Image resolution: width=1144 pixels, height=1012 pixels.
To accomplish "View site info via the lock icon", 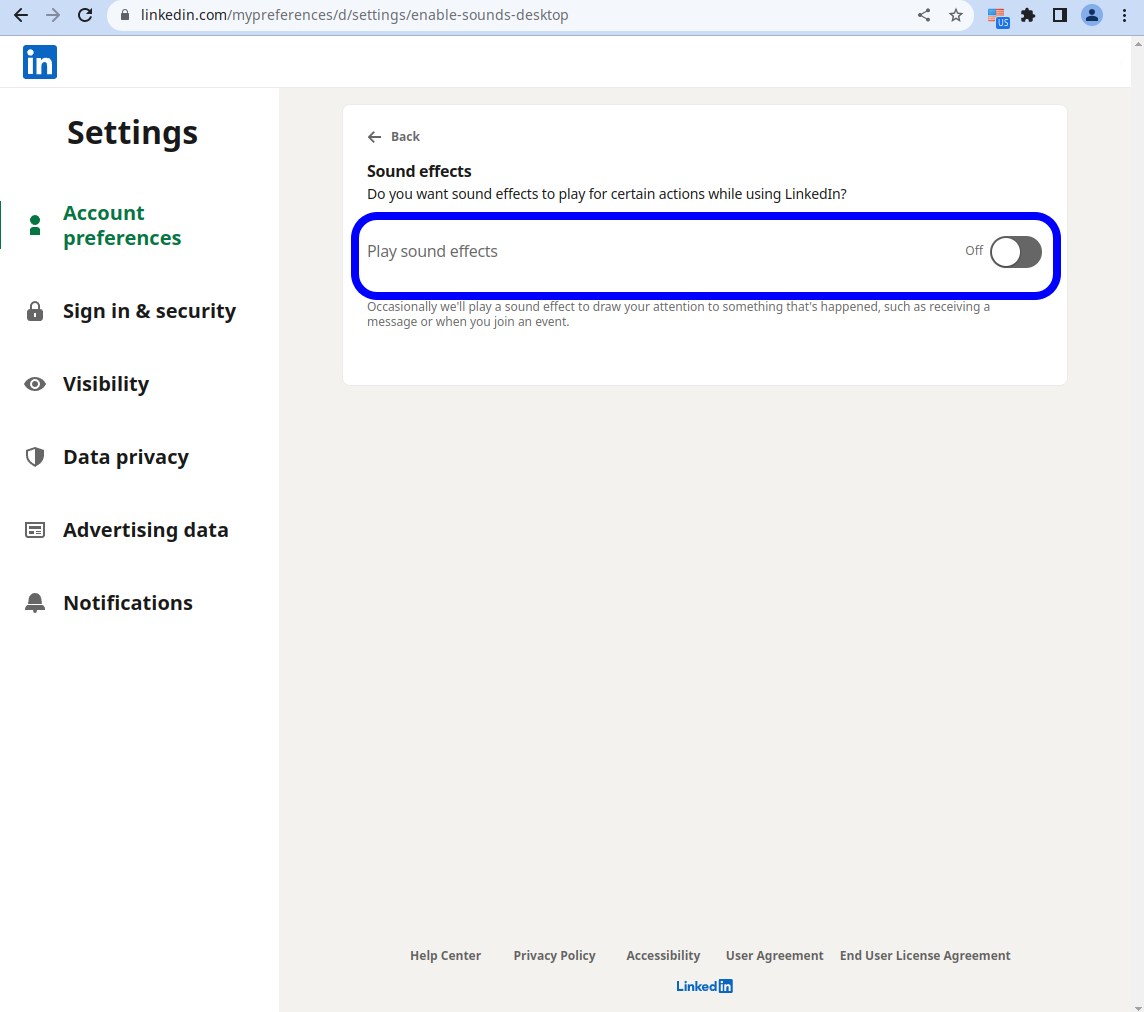I will (x=125, y=15).
